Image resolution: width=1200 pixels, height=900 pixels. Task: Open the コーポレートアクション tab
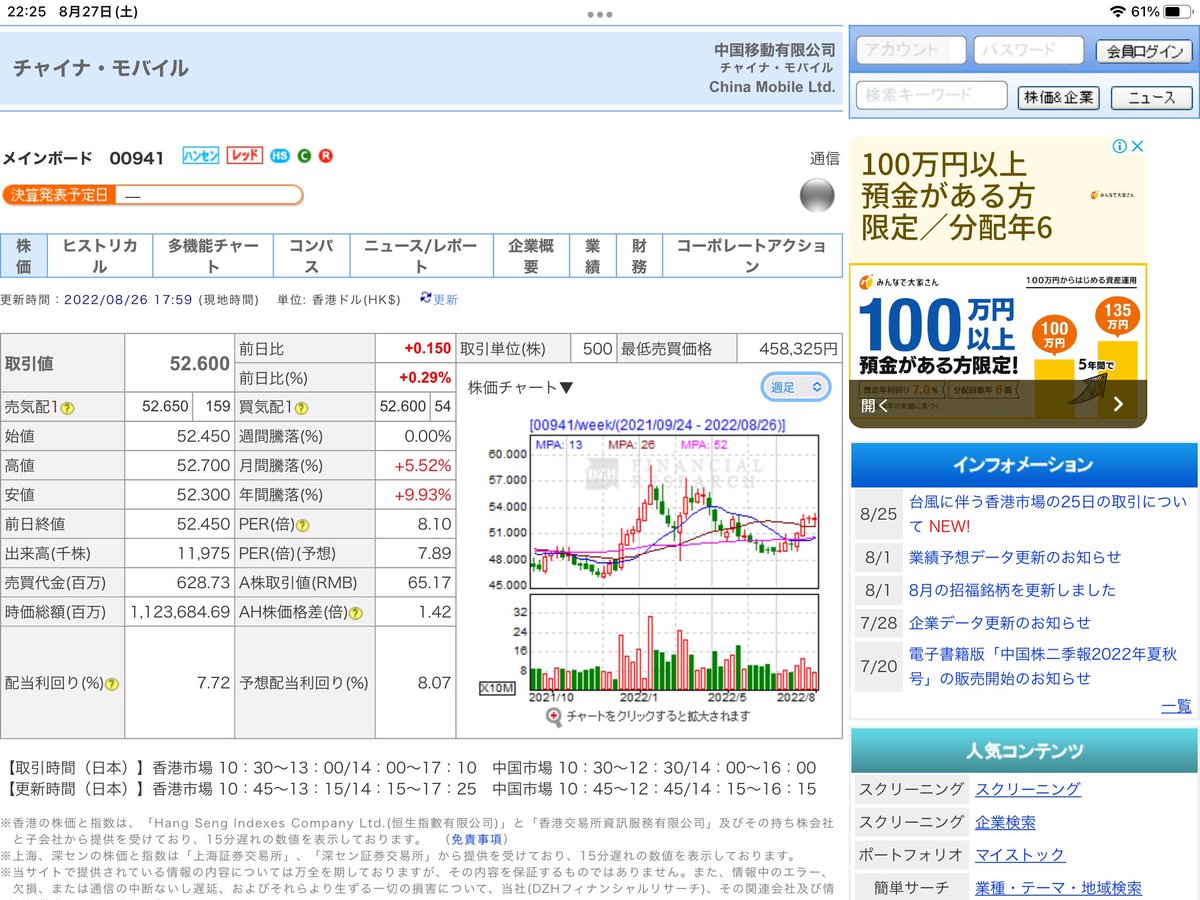752,256
